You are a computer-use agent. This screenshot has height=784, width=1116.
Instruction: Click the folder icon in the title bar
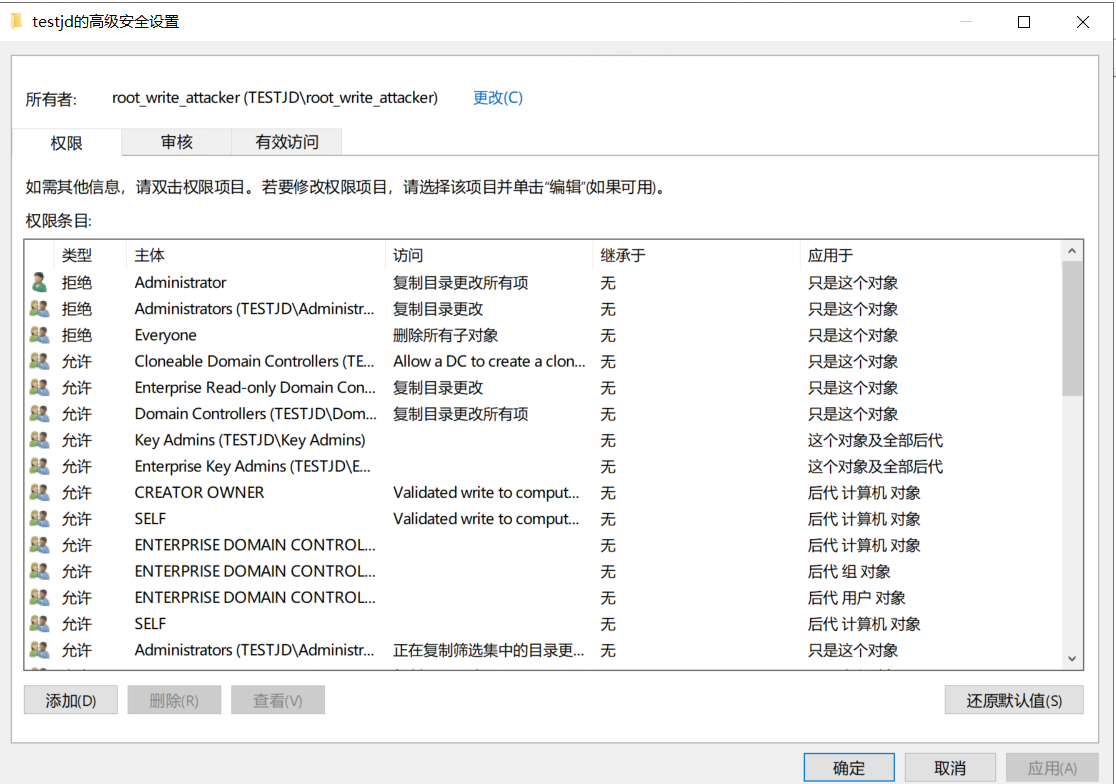point(16,21)
